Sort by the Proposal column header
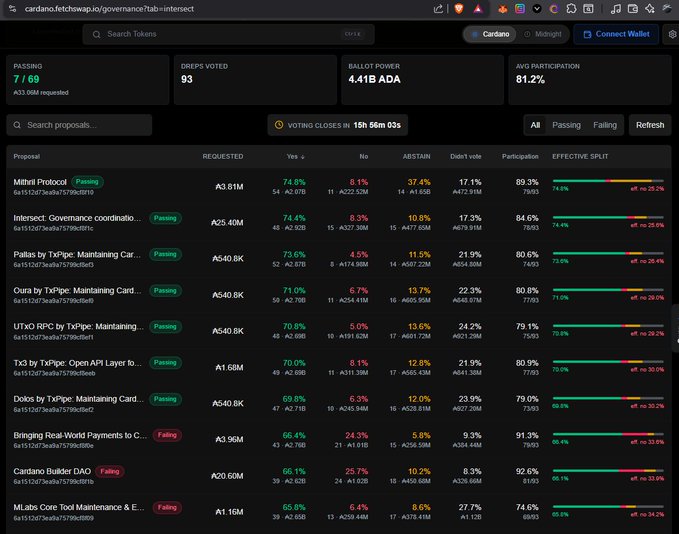Screen dimensions: 679x534 [26, 156]
